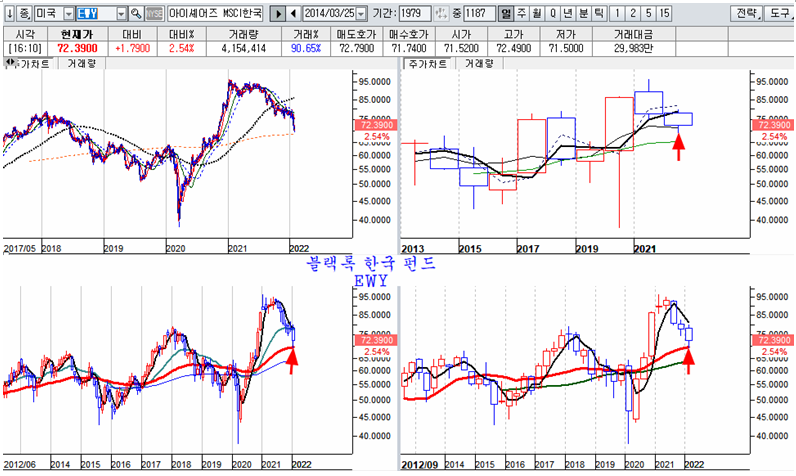796x476 pixels.
Task: Click the 15 minute interval button
Action: click(665, 14)
